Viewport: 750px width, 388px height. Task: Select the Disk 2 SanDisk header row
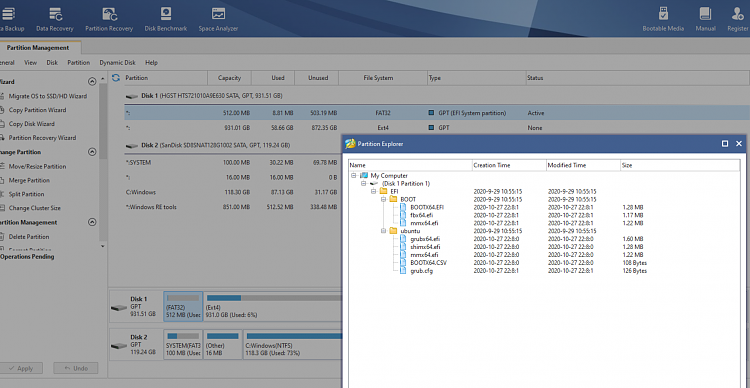[x=232, y=145]
